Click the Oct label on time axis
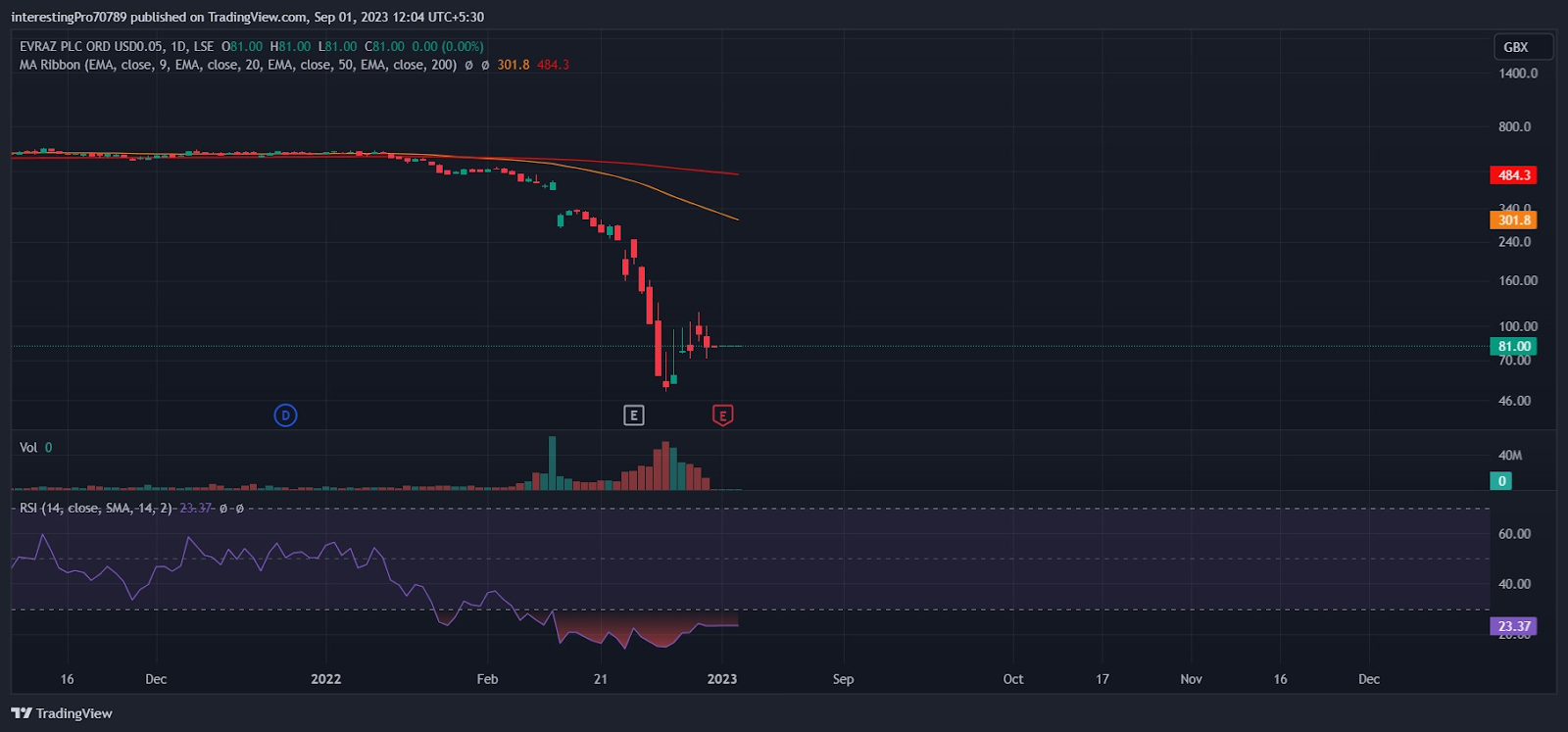Screen dimensions: 1568x732 [1013, 679]
